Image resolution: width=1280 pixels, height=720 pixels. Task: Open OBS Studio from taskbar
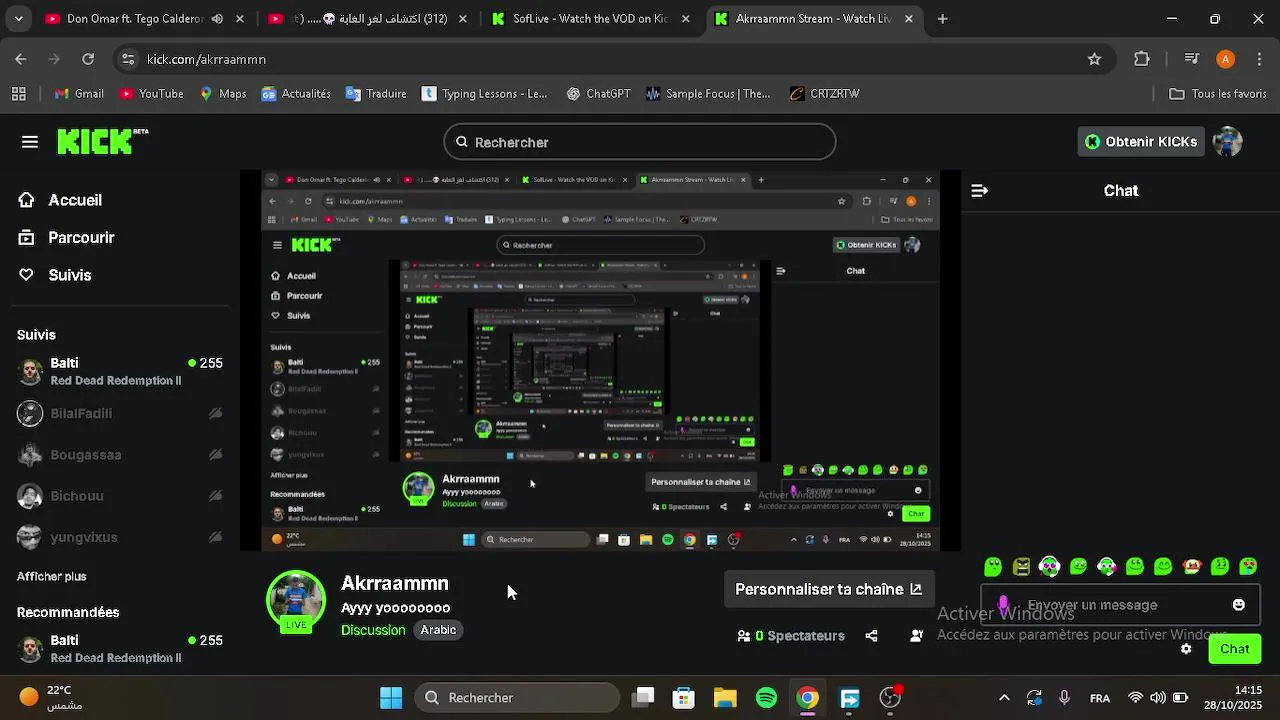[x=890, y=697]
